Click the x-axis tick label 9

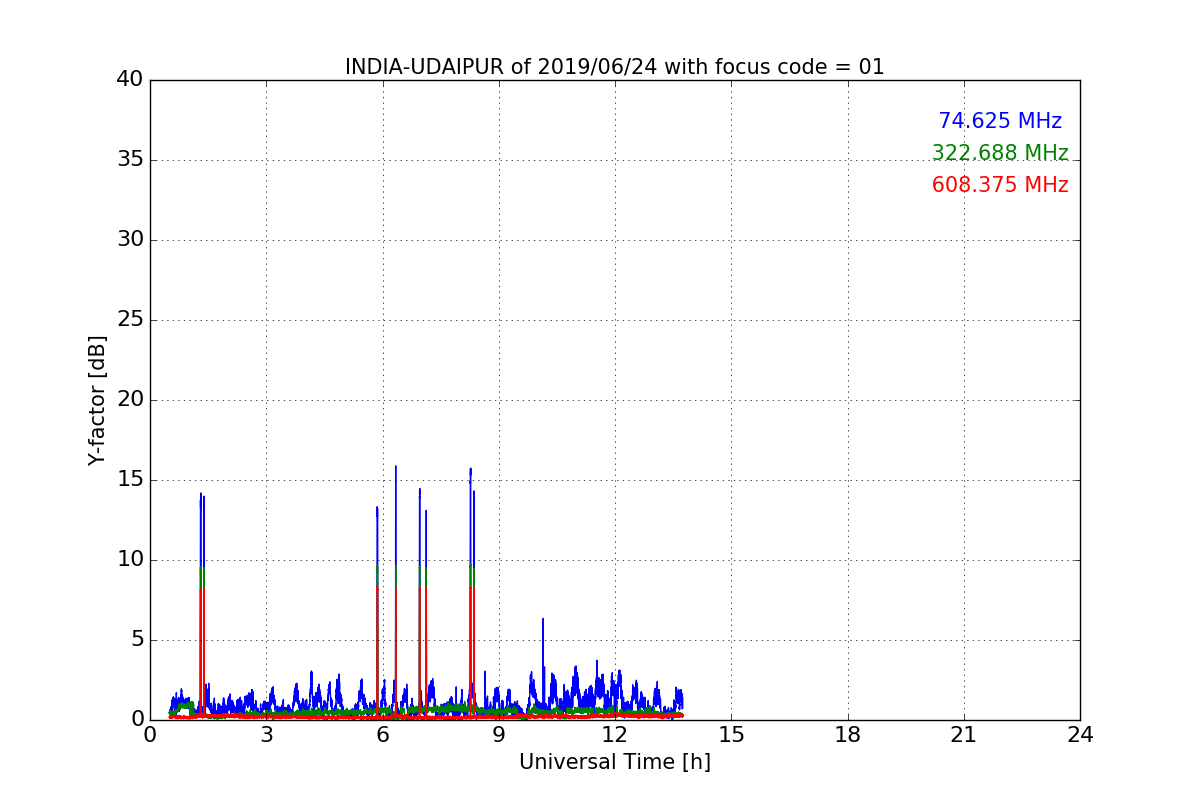[499, 735]
